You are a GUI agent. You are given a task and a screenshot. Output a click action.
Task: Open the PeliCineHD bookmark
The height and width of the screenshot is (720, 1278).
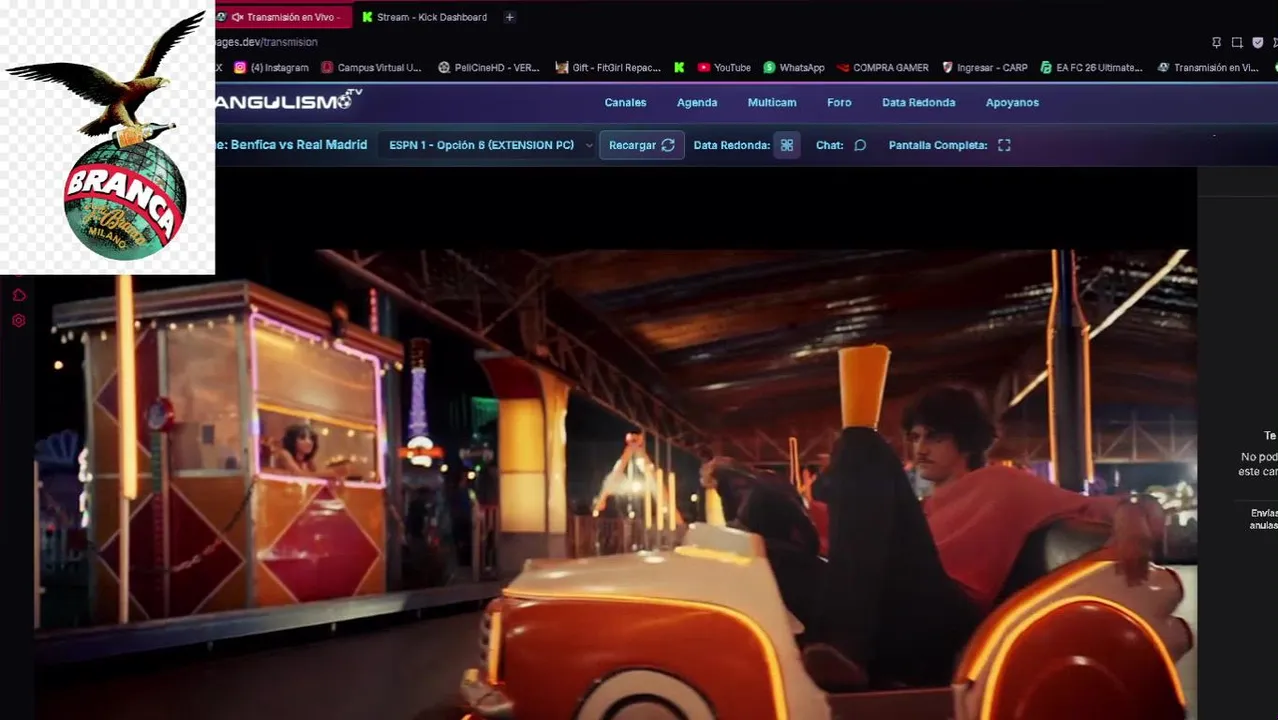(489, 68)
